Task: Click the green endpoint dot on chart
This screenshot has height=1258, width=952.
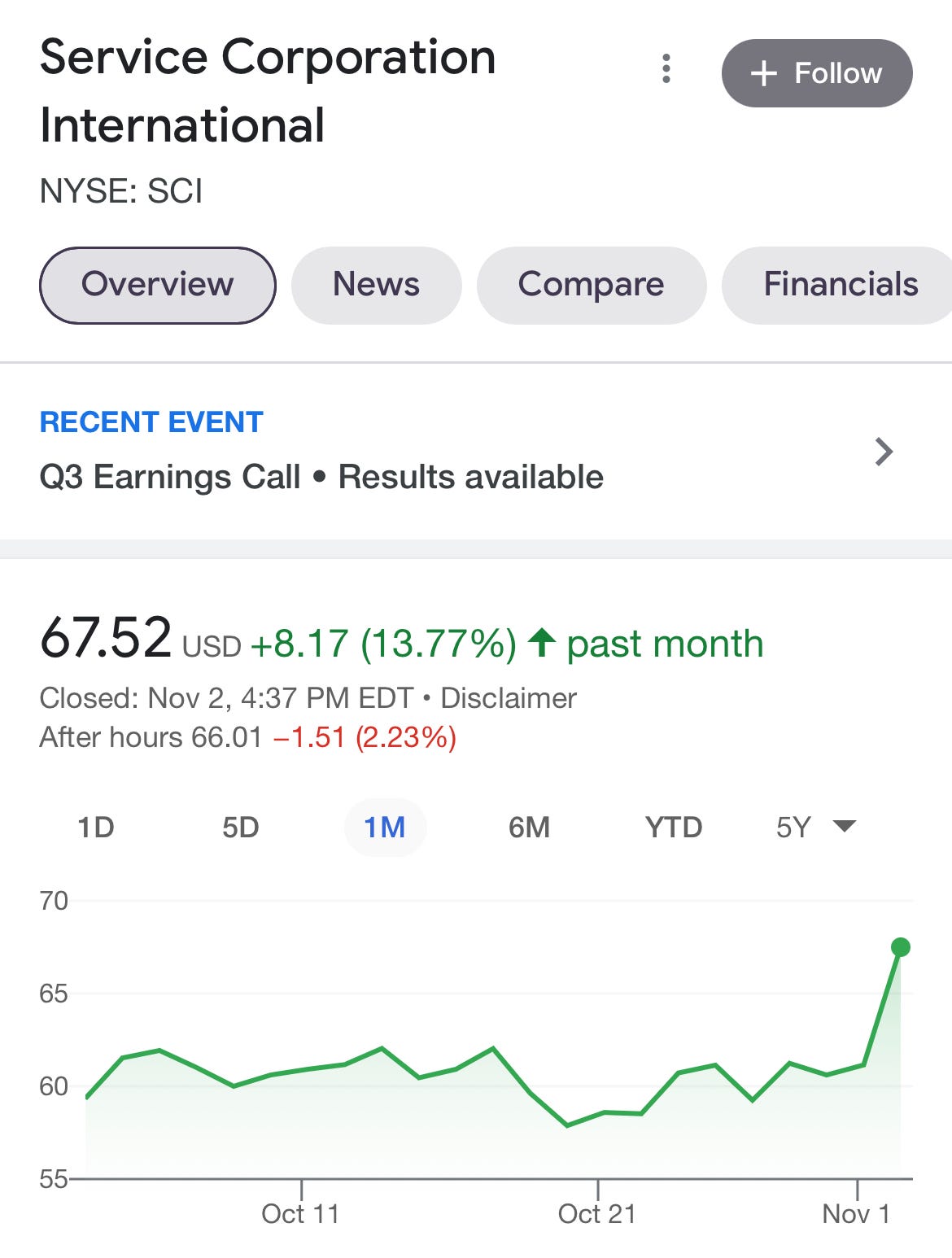Action: coord(900,947)
